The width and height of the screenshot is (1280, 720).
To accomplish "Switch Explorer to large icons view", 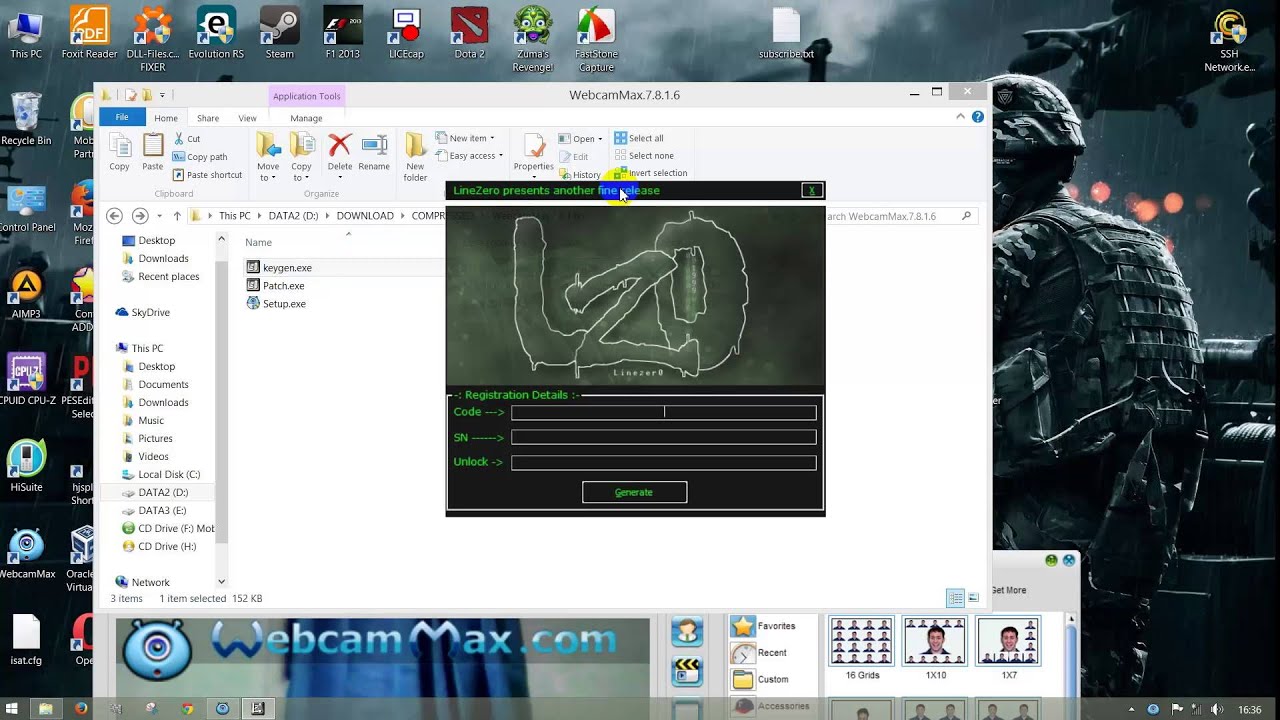I will (973, 598).
